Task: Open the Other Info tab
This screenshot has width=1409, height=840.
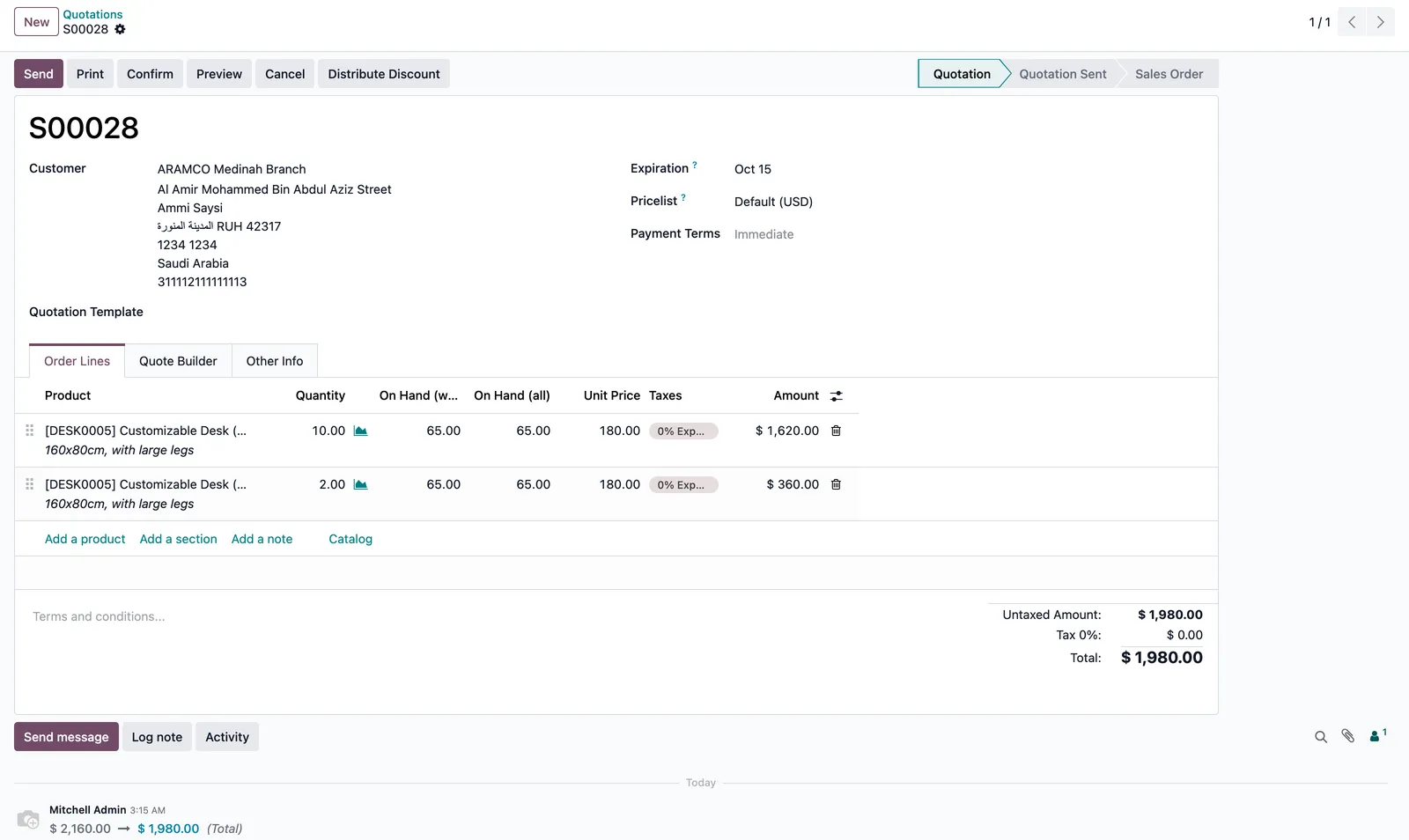Action: [x=275, y=361]
